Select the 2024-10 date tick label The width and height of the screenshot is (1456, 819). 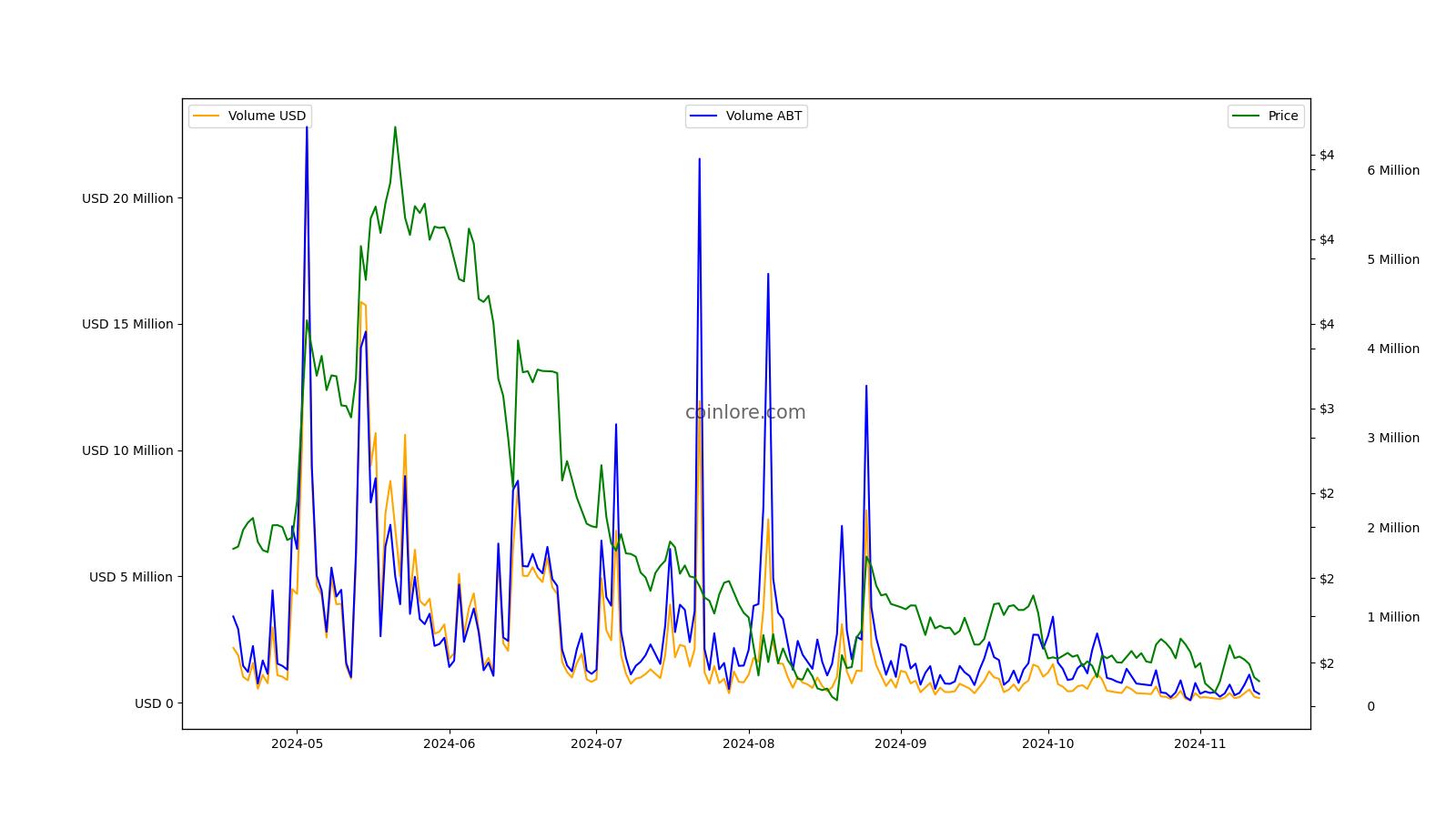coord(1047,743)
